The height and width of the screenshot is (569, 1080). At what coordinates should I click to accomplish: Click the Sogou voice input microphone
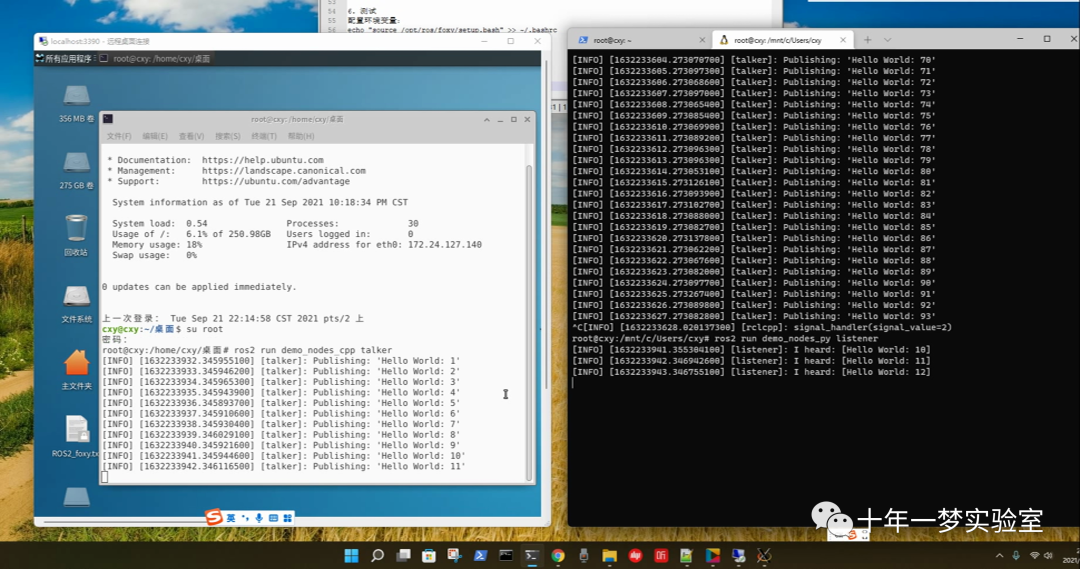[259, 518]
